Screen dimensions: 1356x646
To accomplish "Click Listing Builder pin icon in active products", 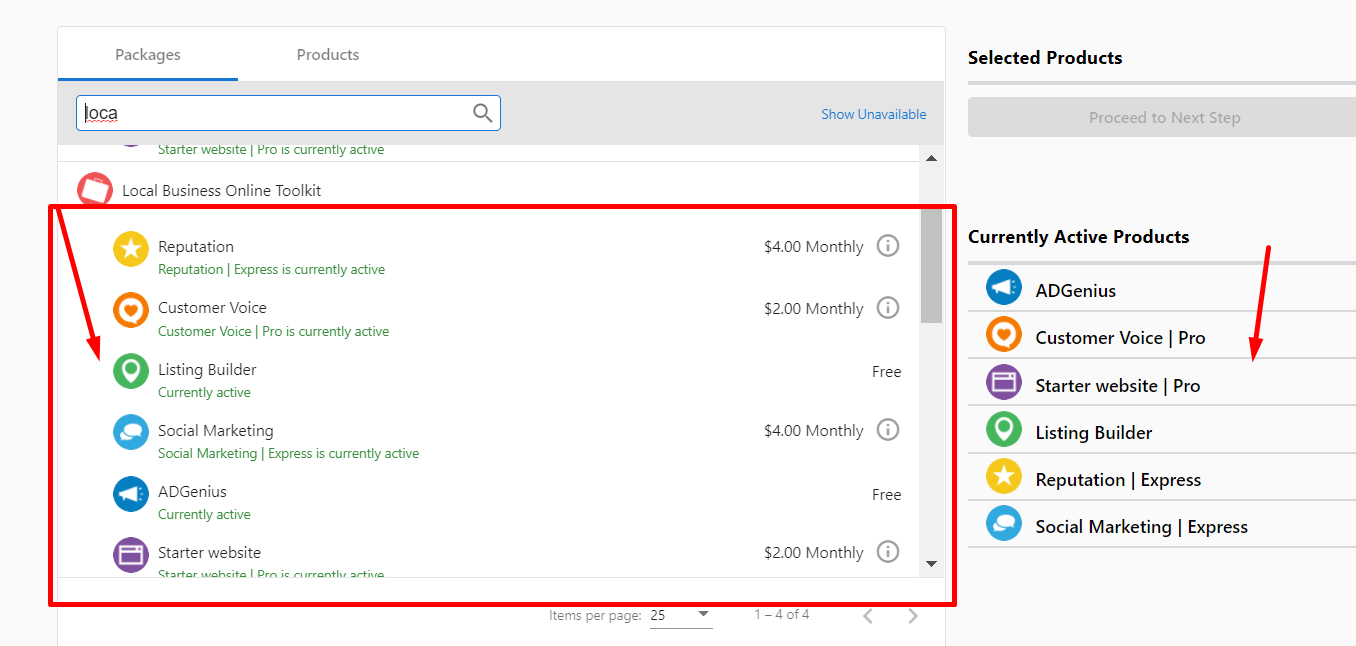I will [x=1004, y=430].
